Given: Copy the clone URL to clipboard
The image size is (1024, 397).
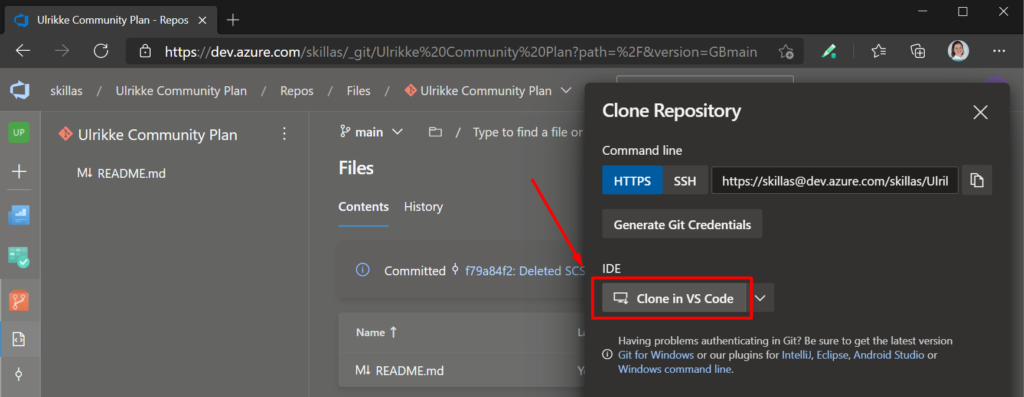Looking at the screenshot, I should tap(977, 180).
